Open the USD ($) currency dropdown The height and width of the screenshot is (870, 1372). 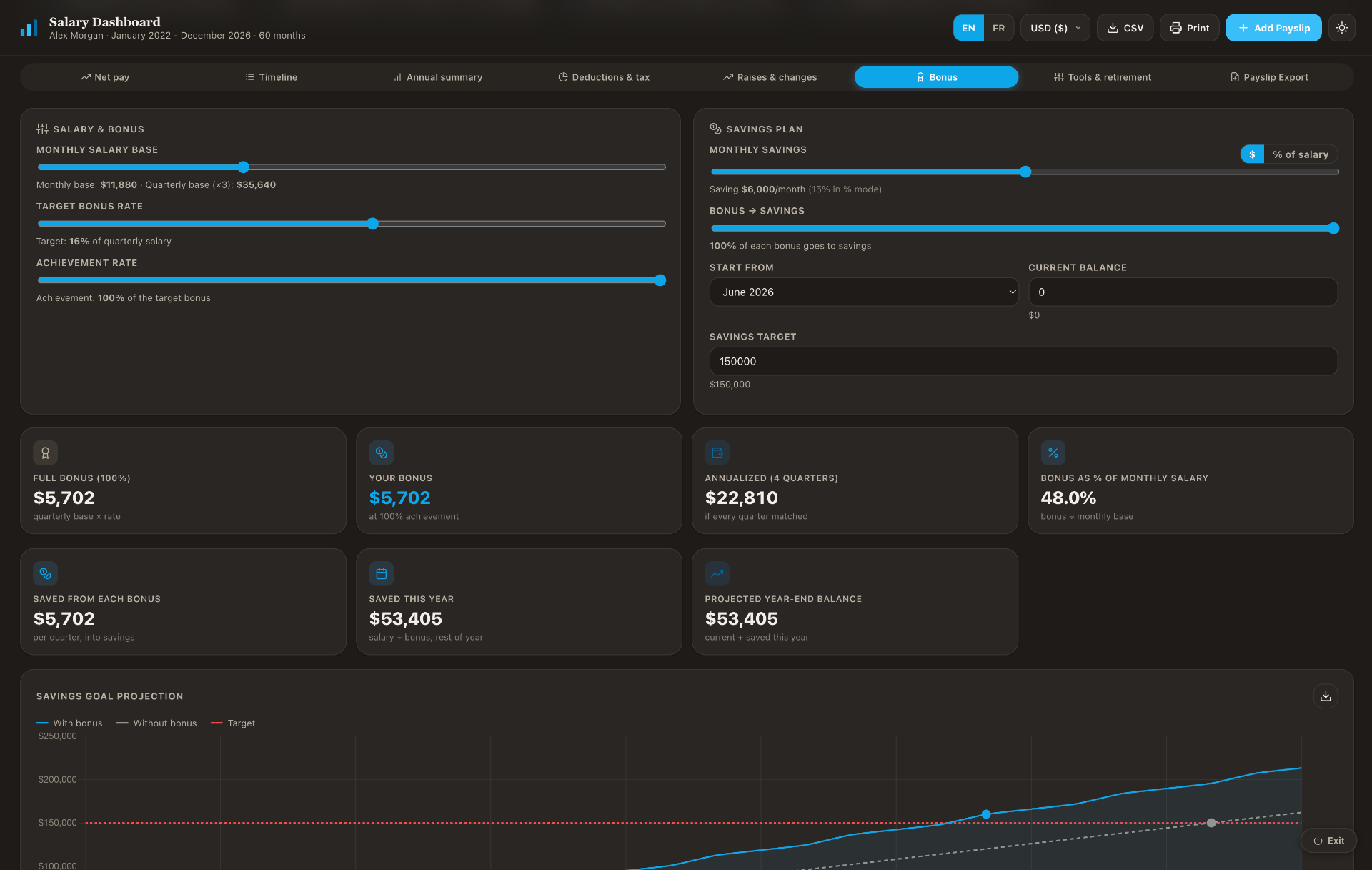[x=1055, y=28]
